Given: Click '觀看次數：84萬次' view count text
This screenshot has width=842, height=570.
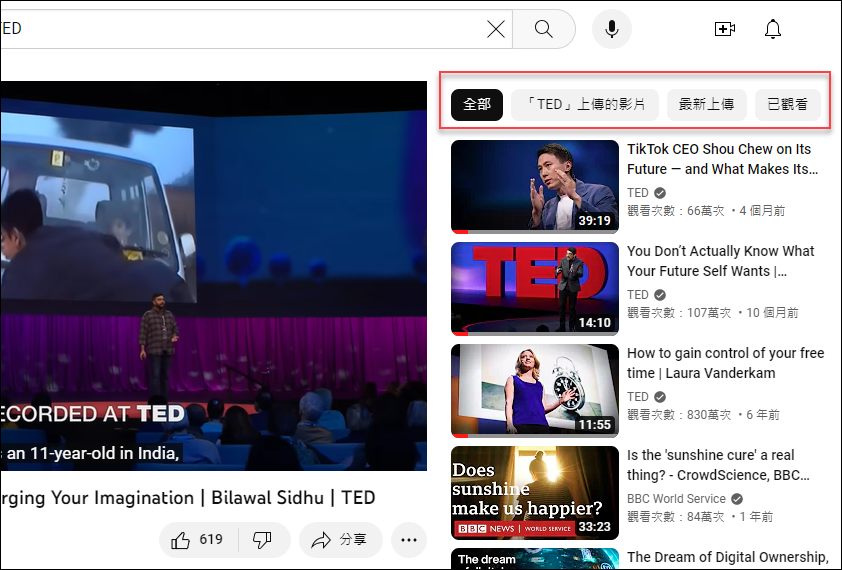Looking at the screenshot, I should 676,517.
